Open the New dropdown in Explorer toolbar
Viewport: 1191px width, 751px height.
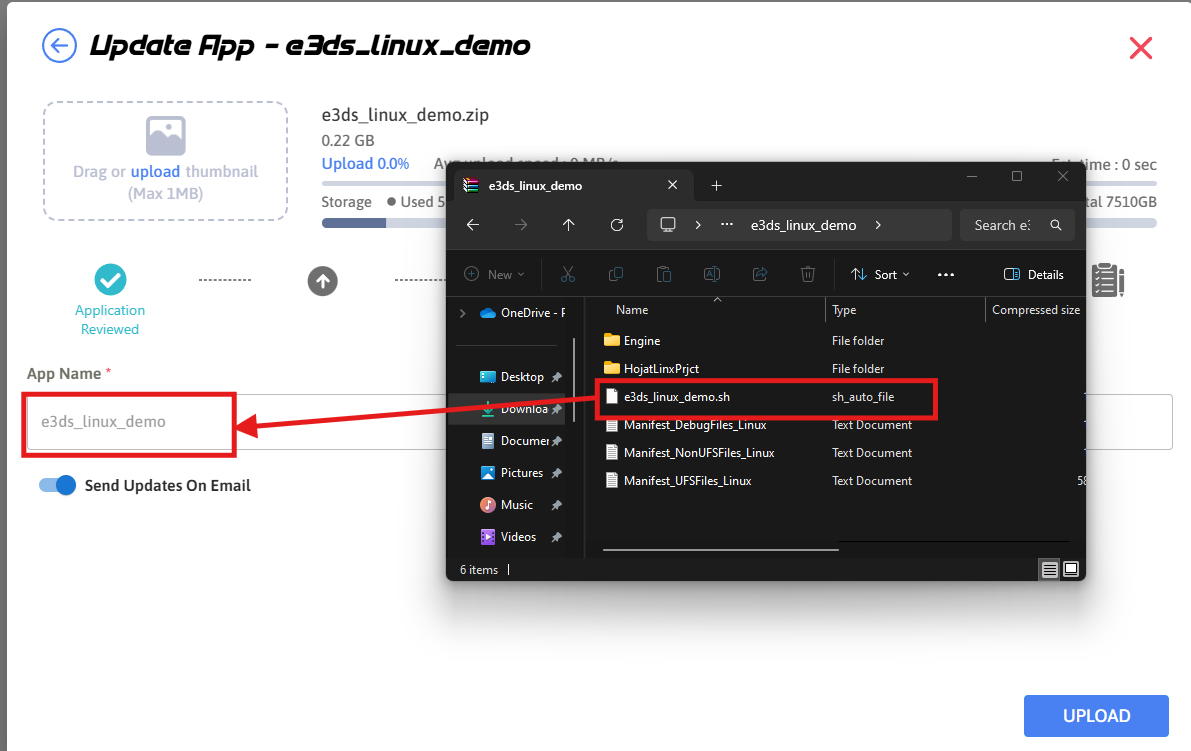click(x=495, y=274)
